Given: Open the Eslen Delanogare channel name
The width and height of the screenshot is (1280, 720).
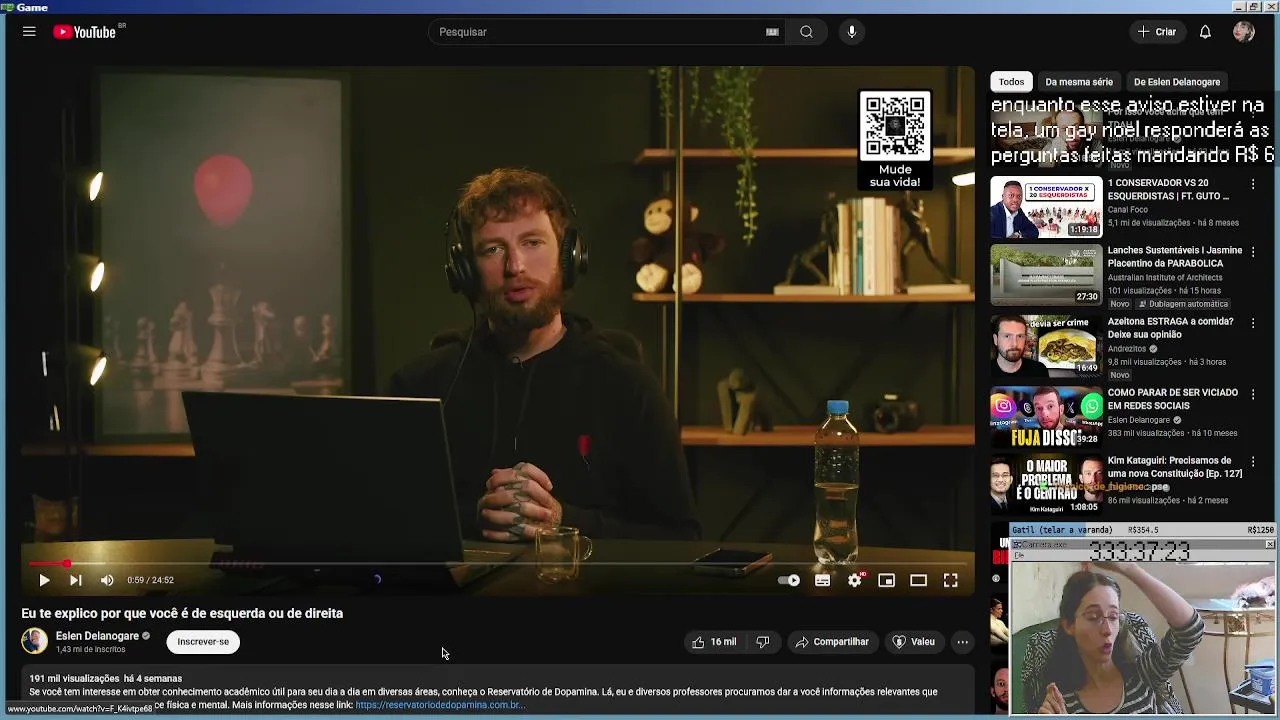Looking at the screenshot, I should click(97, 636).
